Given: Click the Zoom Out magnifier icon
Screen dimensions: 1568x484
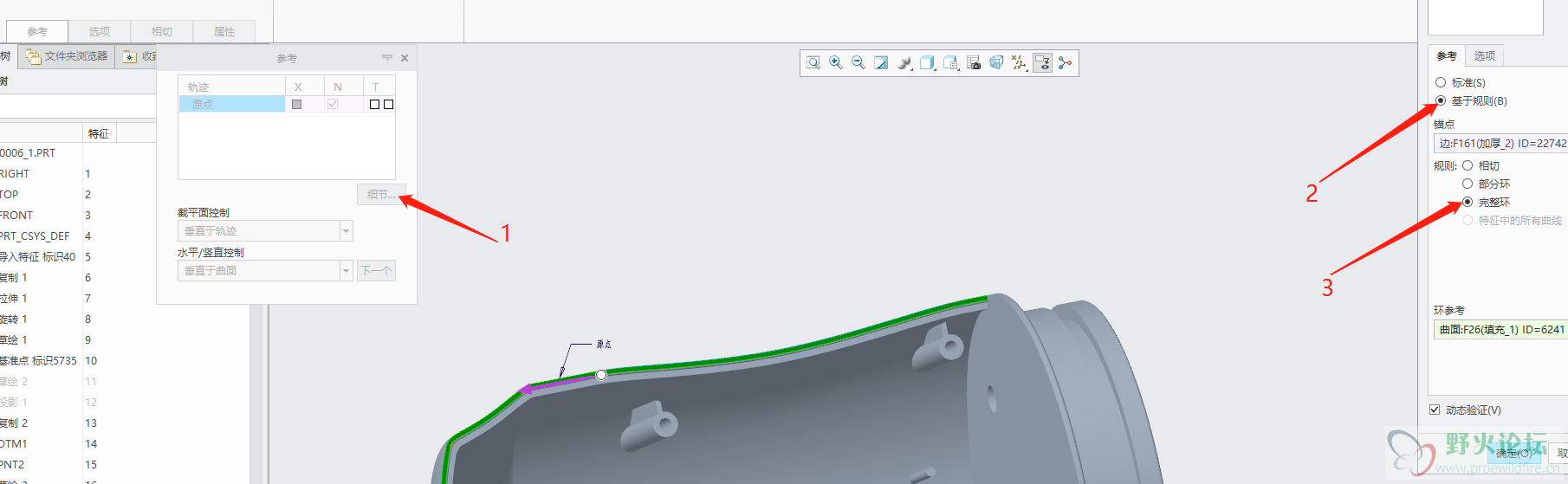Looking at the screenshot, I should point(859,62).
